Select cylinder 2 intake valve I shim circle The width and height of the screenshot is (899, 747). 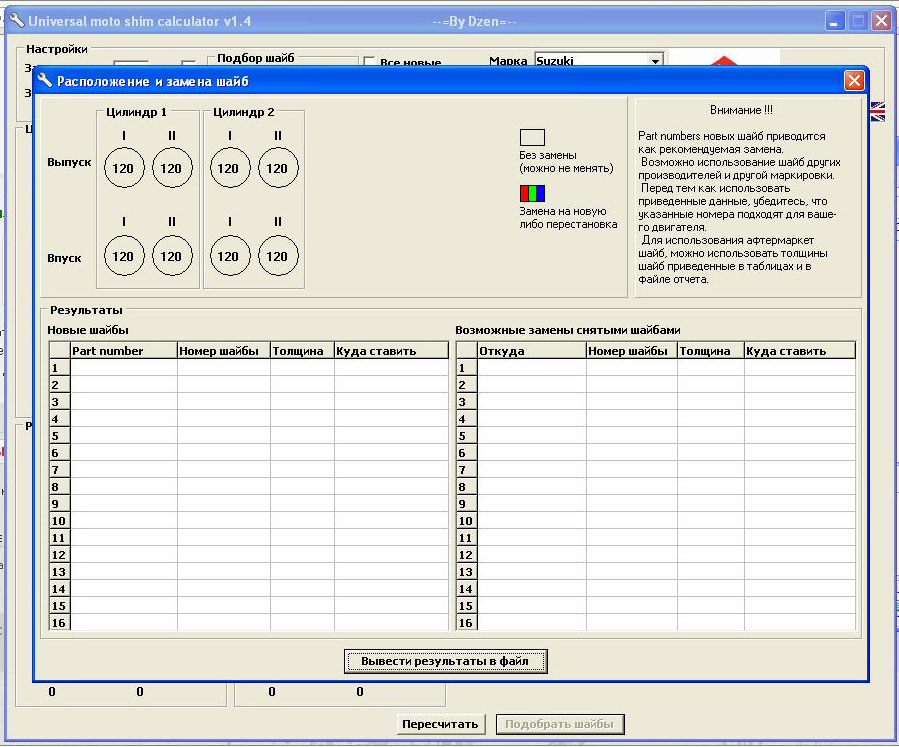[230, 256]
